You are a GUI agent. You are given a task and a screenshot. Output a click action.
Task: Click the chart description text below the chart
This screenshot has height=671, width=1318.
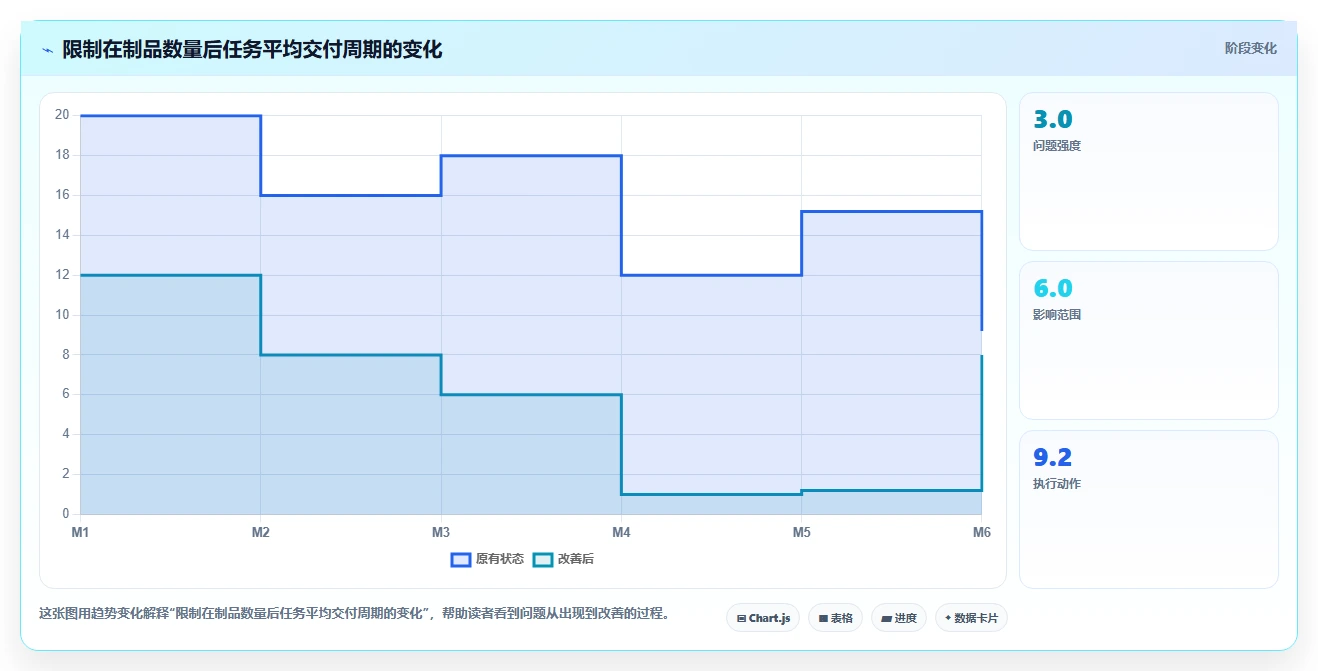tap(354, 613)
